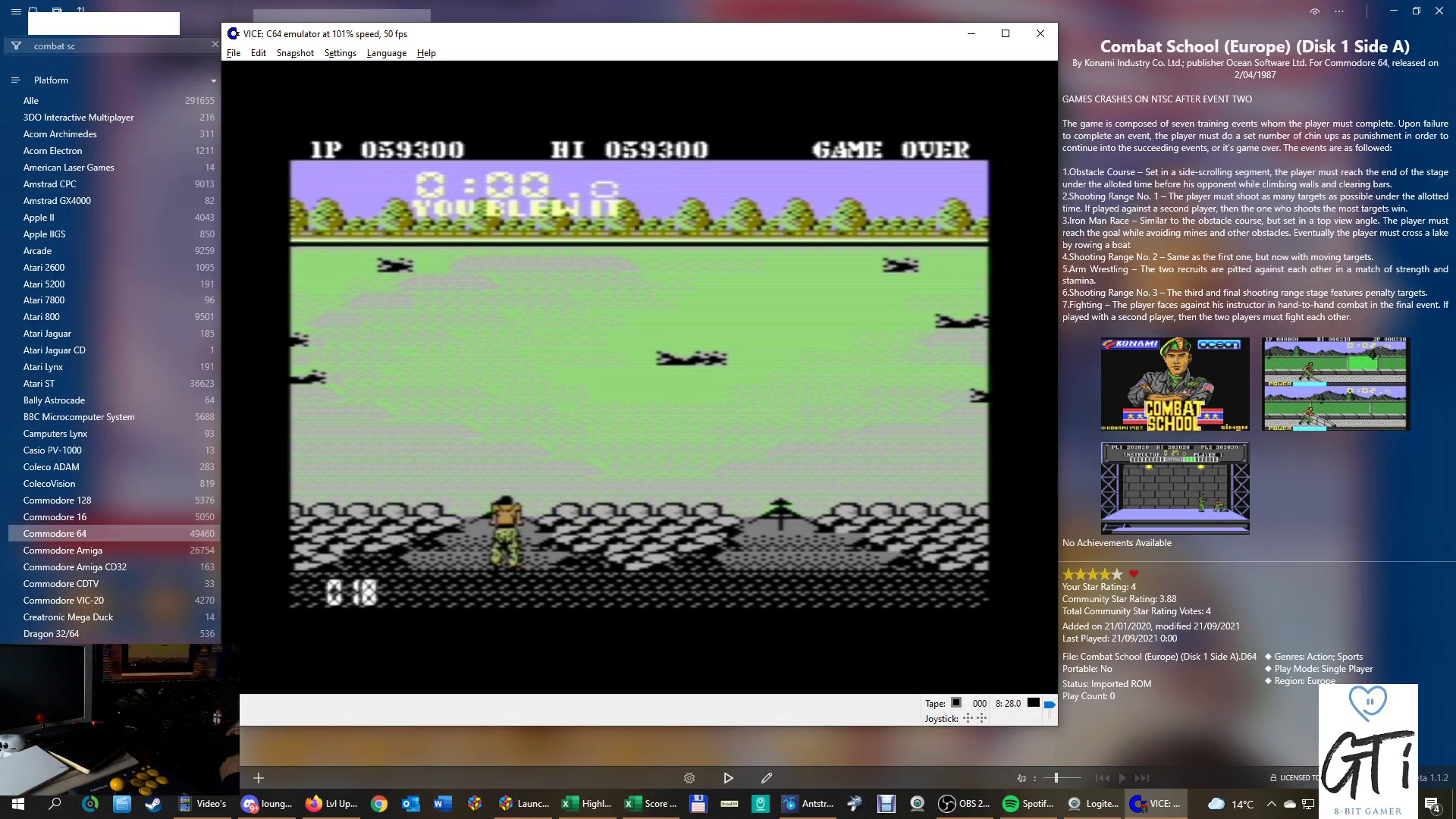This screenshot has height=819, width=1456.
Task: Toggle the eye visibility icon at top
Action: (x=1315, y=11)
